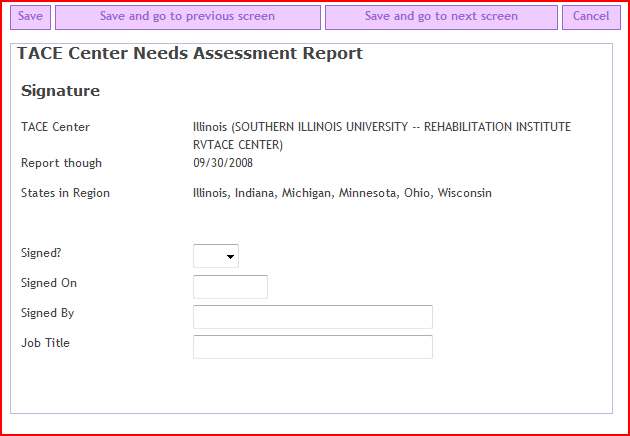The height and width of the screenshot is (436, 630).
Task: Select the TACE Center Needs Assessment Report heading
Action: 190,53
